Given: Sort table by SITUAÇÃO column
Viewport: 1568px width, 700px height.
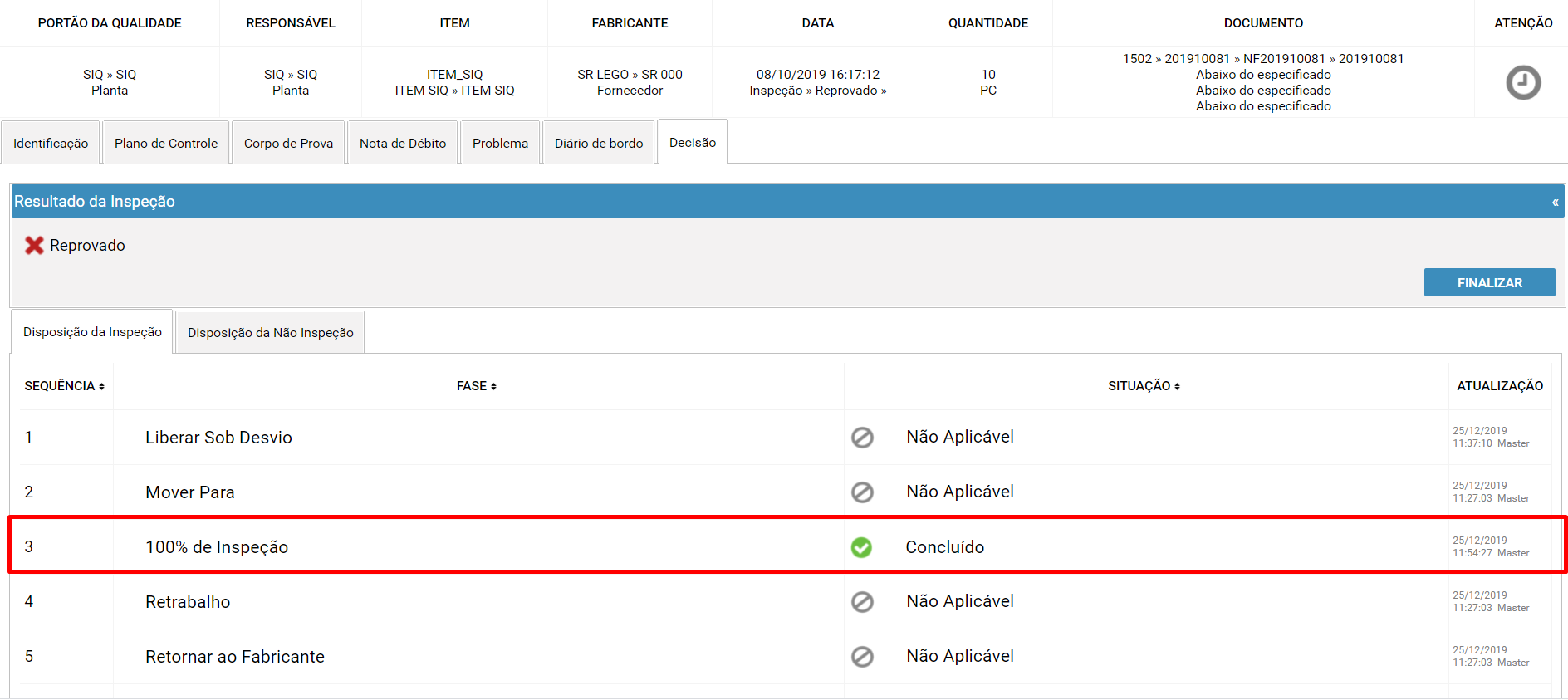Looking at the screenshot, I should click(x=1144, y=386).
